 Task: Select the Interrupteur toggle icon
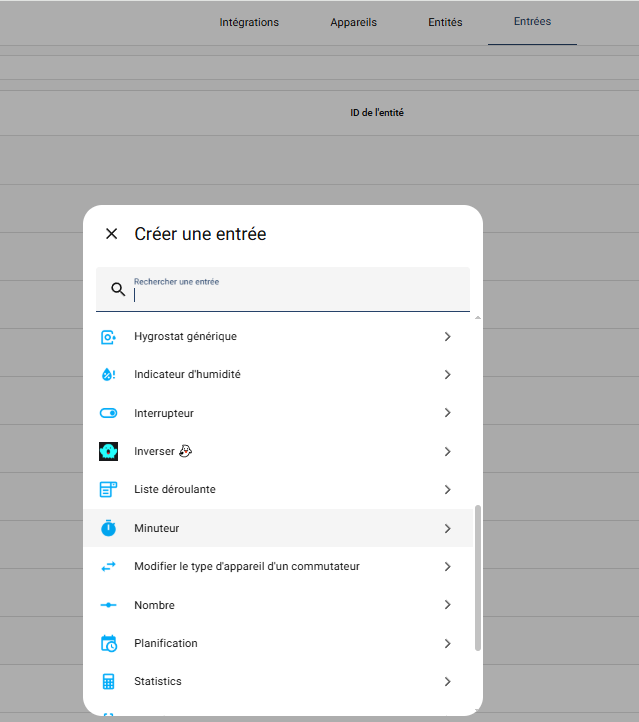pyautogui.click(x=109, y=413)
